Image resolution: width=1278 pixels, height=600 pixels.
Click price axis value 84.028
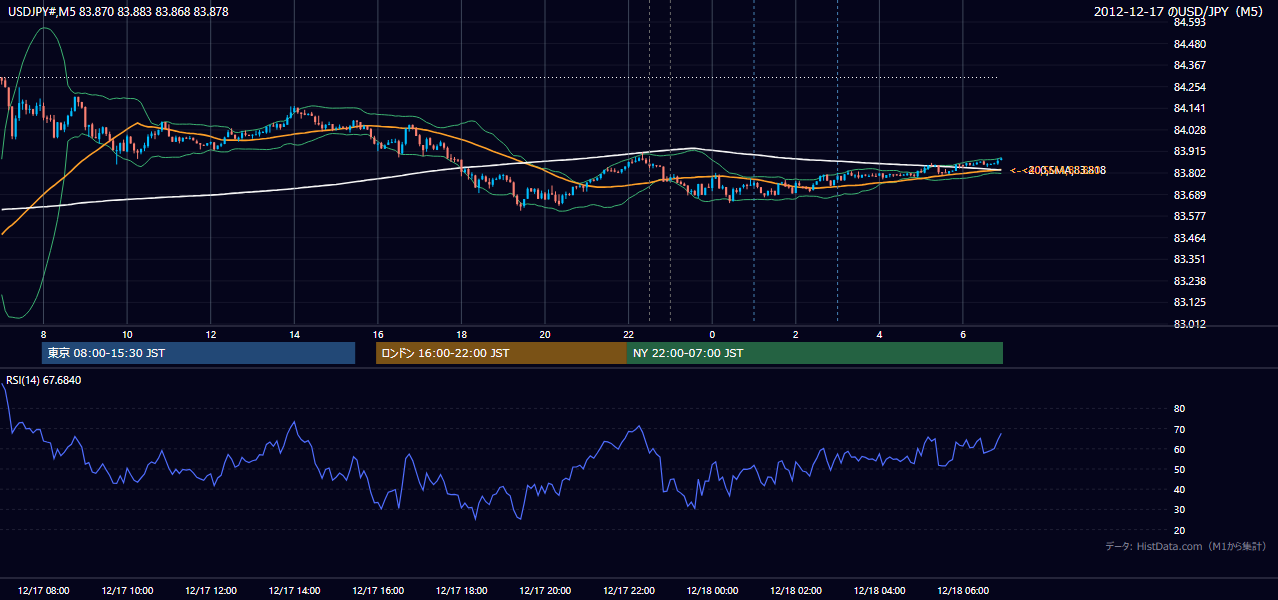pyautogui.click(x=1189, y=130)
